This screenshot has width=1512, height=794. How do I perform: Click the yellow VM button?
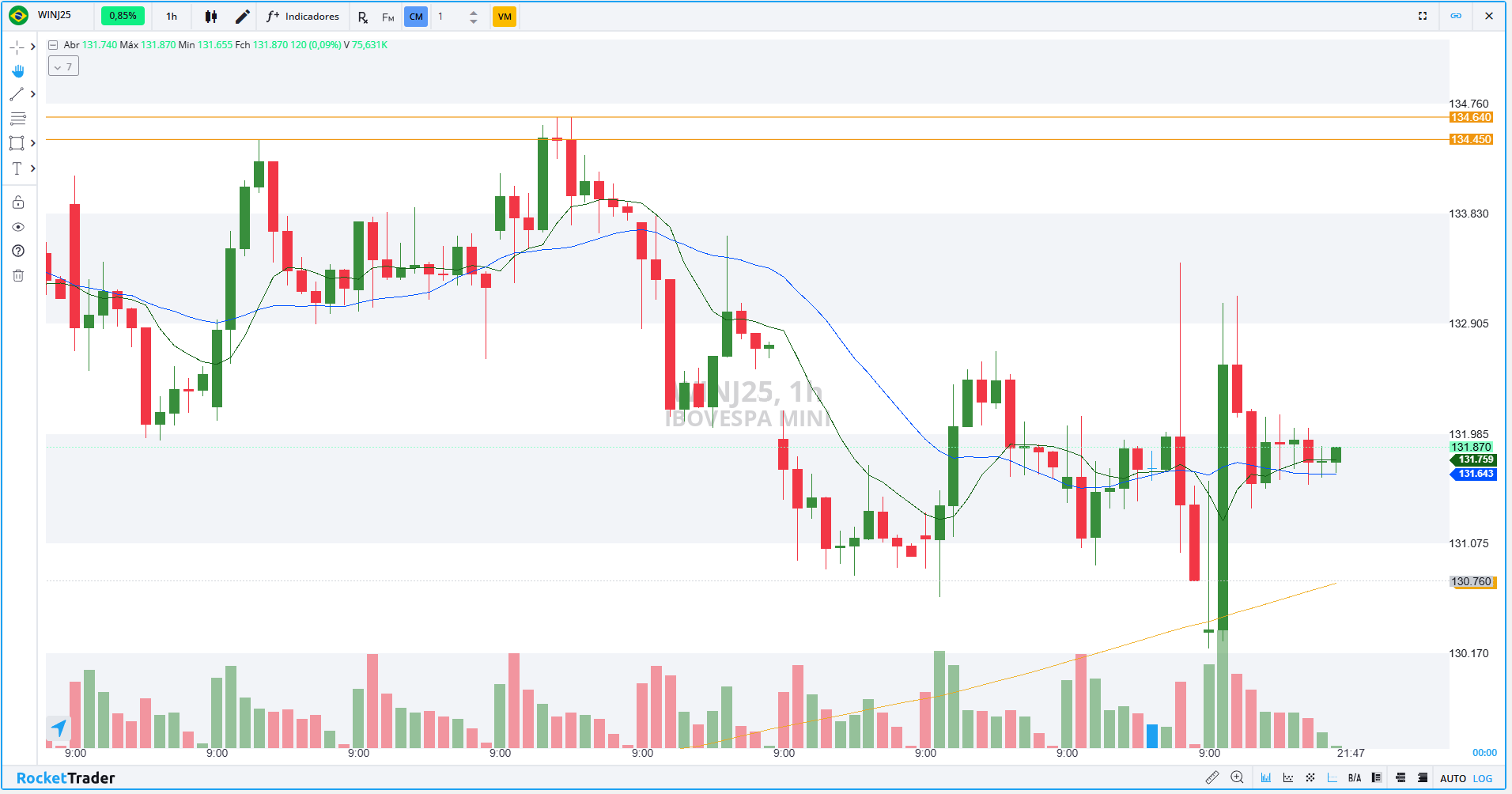pyautogui.click(x=505, y=17)
